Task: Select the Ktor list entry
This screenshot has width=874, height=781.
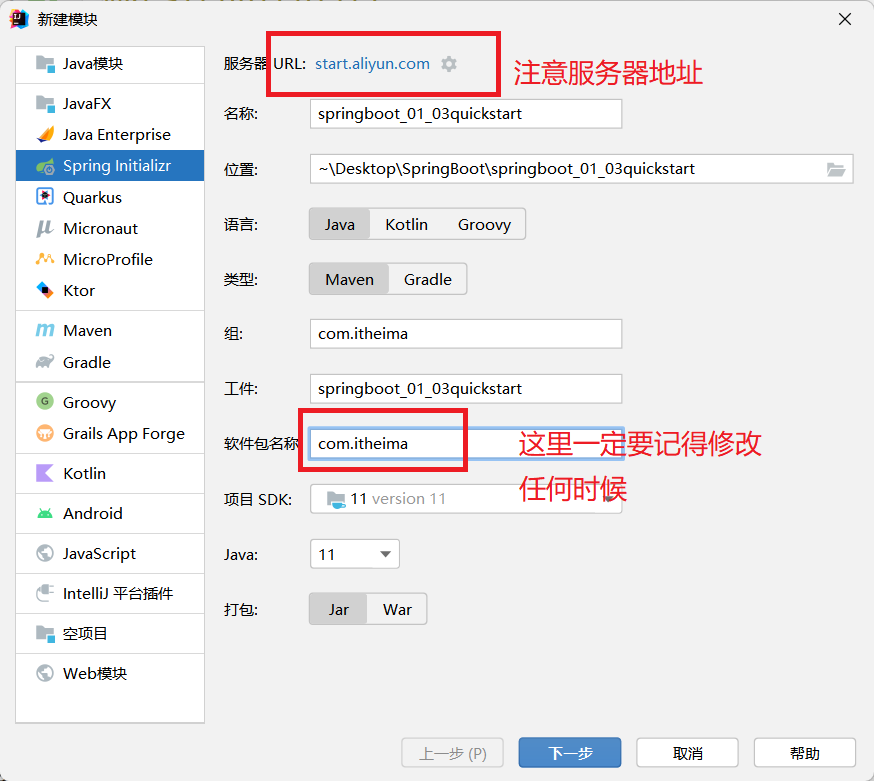Action: pyautogui.click(x=110, y=290)
